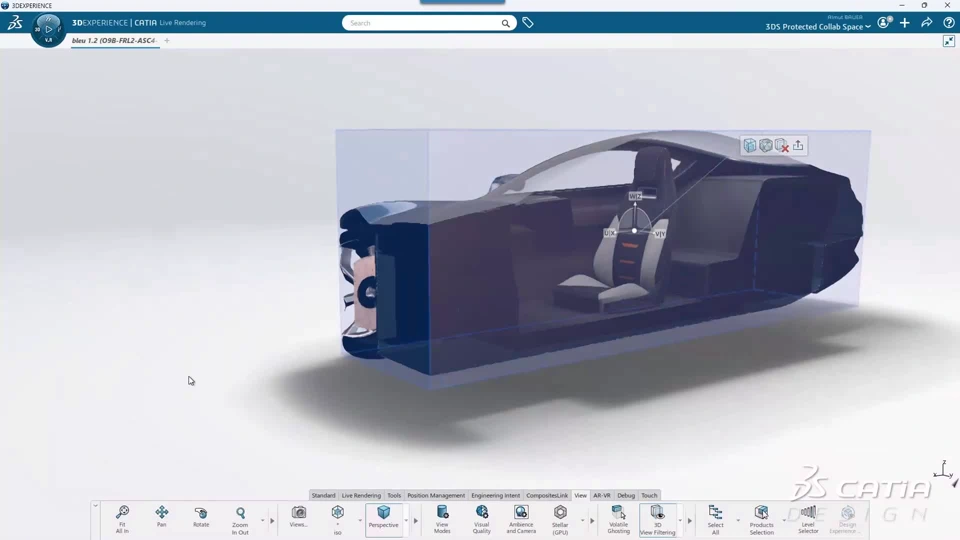960x540 pixels.
Task: Expand dropdown next to 3D View Filtering
Action: tap(680, 520)
